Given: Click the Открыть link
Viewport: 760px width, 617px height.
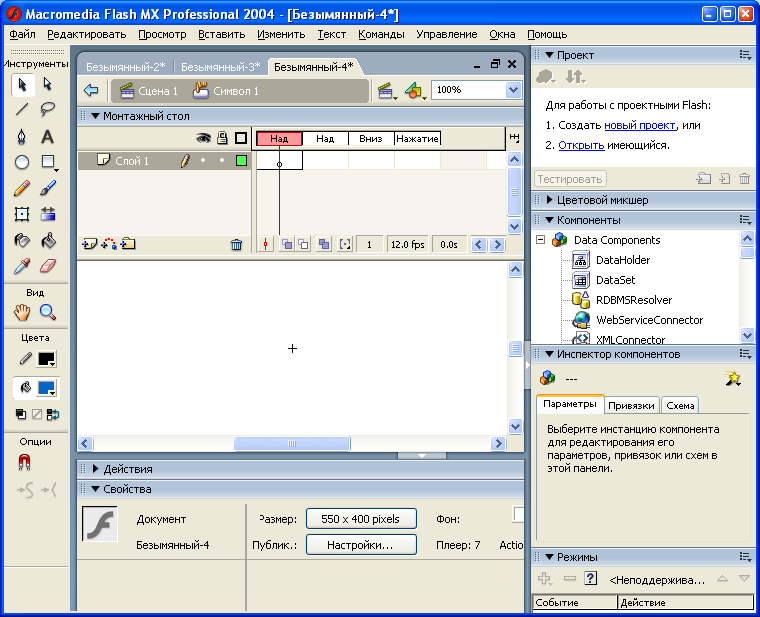Looking at the screenshot, I should 581,145.
